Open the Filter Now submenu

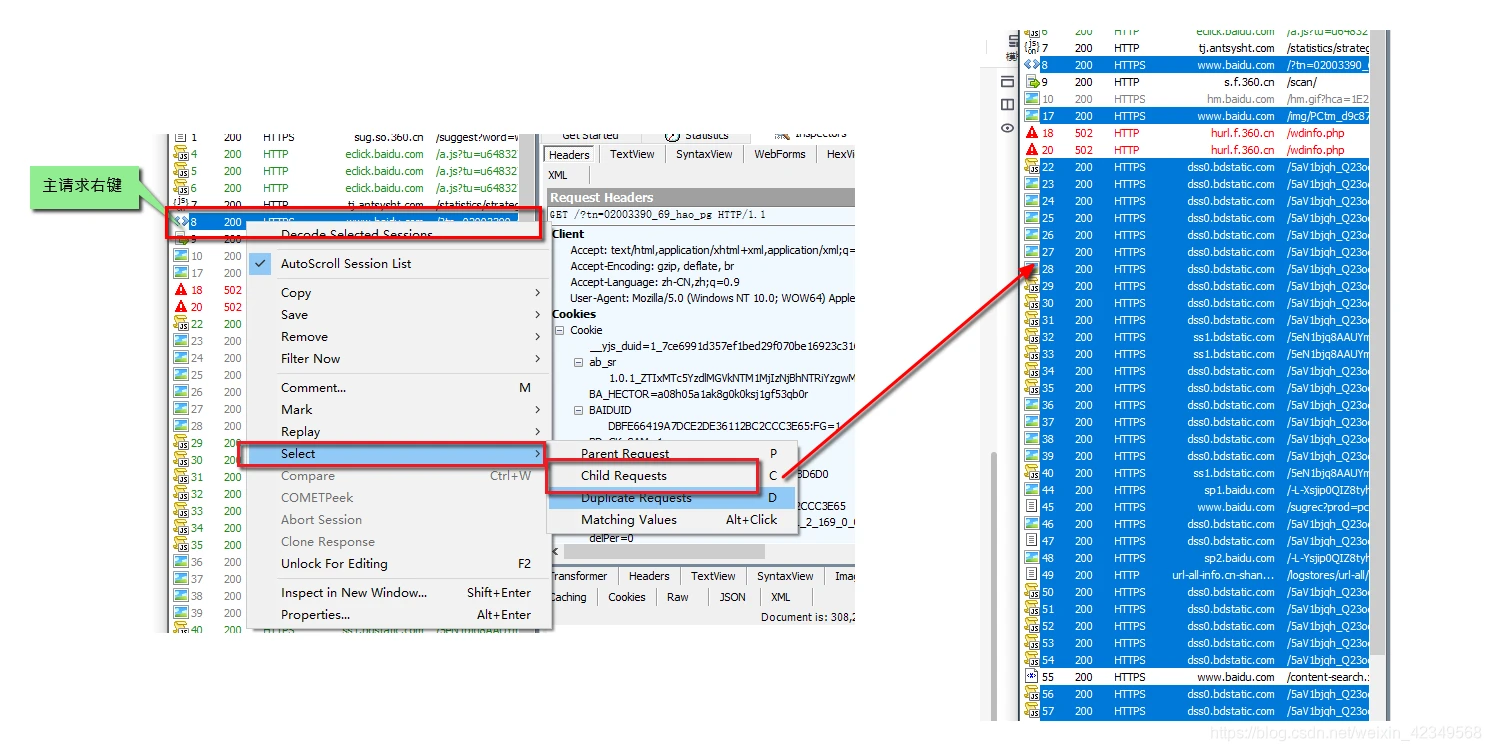[400, 359]
